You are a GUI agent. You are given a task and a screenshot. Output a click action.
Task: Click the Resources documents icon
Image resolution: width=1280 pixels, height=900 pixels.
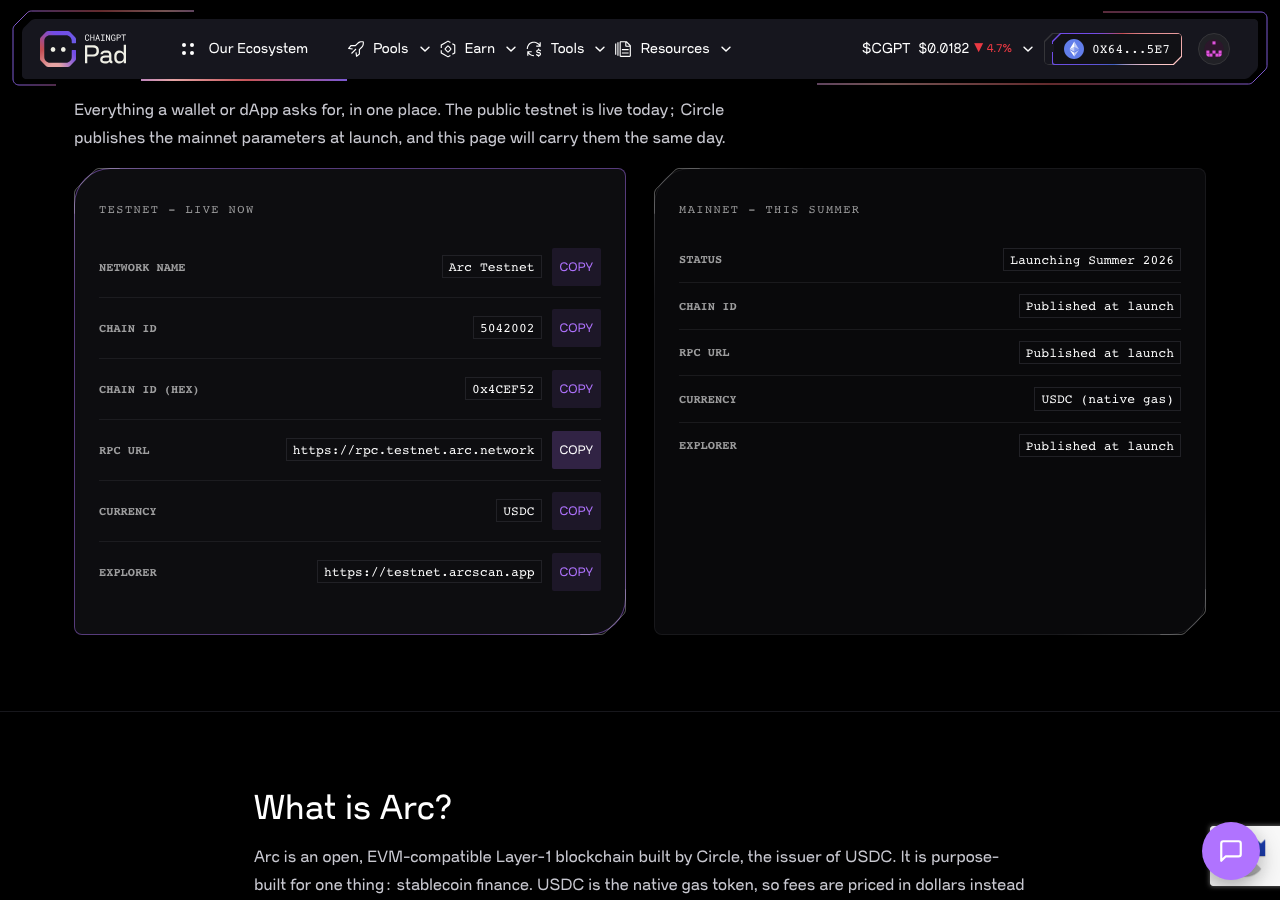623,49
